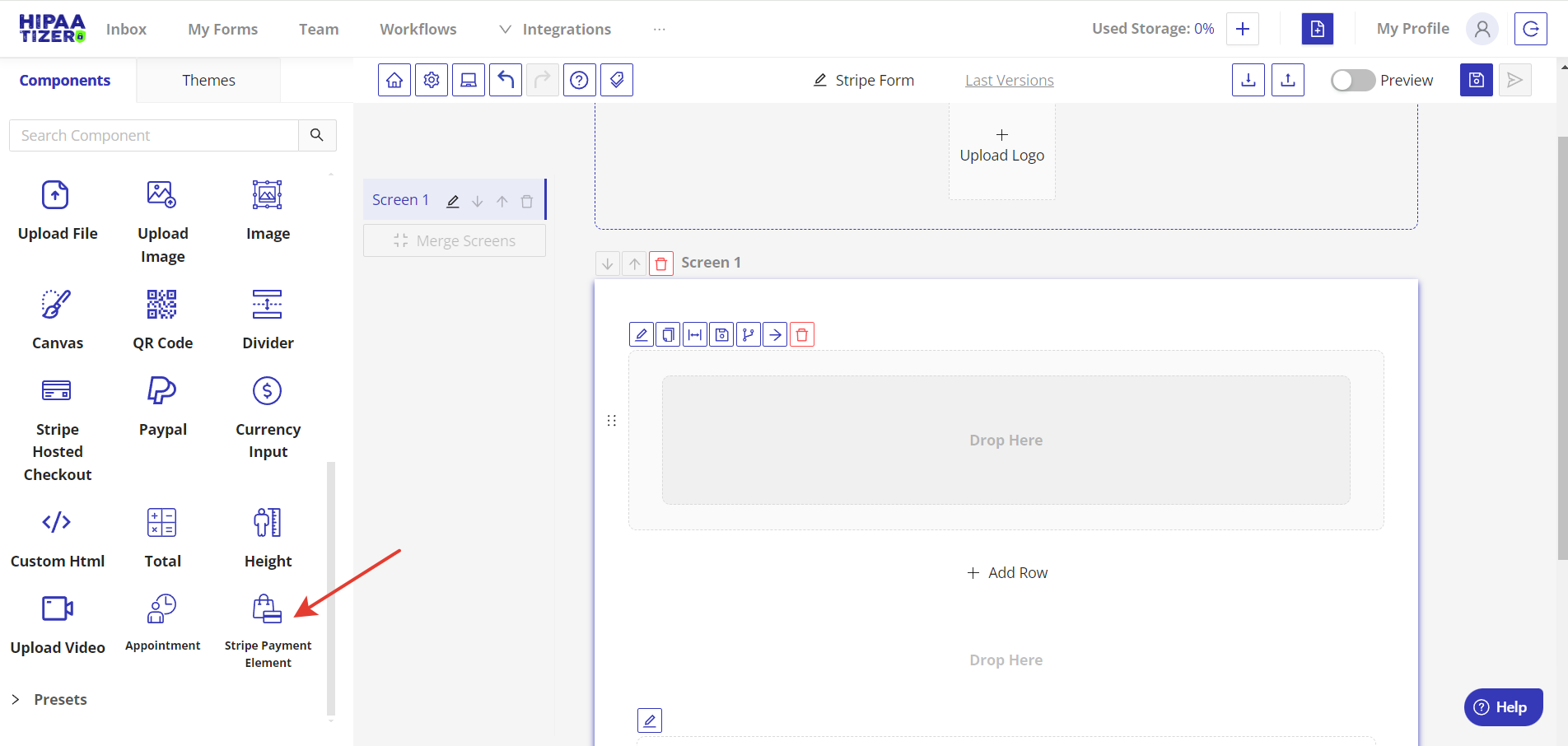Pick the Paypal component icon
The image size is (1568, 746).
coord(162,390)
